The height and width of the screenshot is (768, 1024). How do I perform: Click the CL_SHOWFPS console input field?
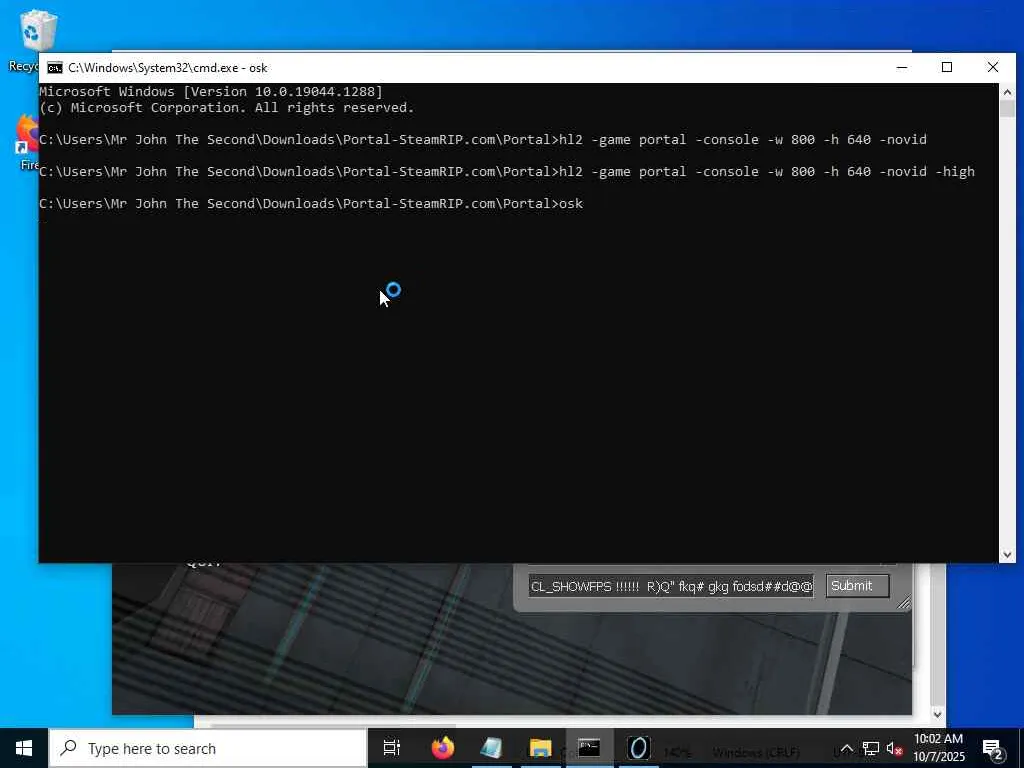pos(671,586)
